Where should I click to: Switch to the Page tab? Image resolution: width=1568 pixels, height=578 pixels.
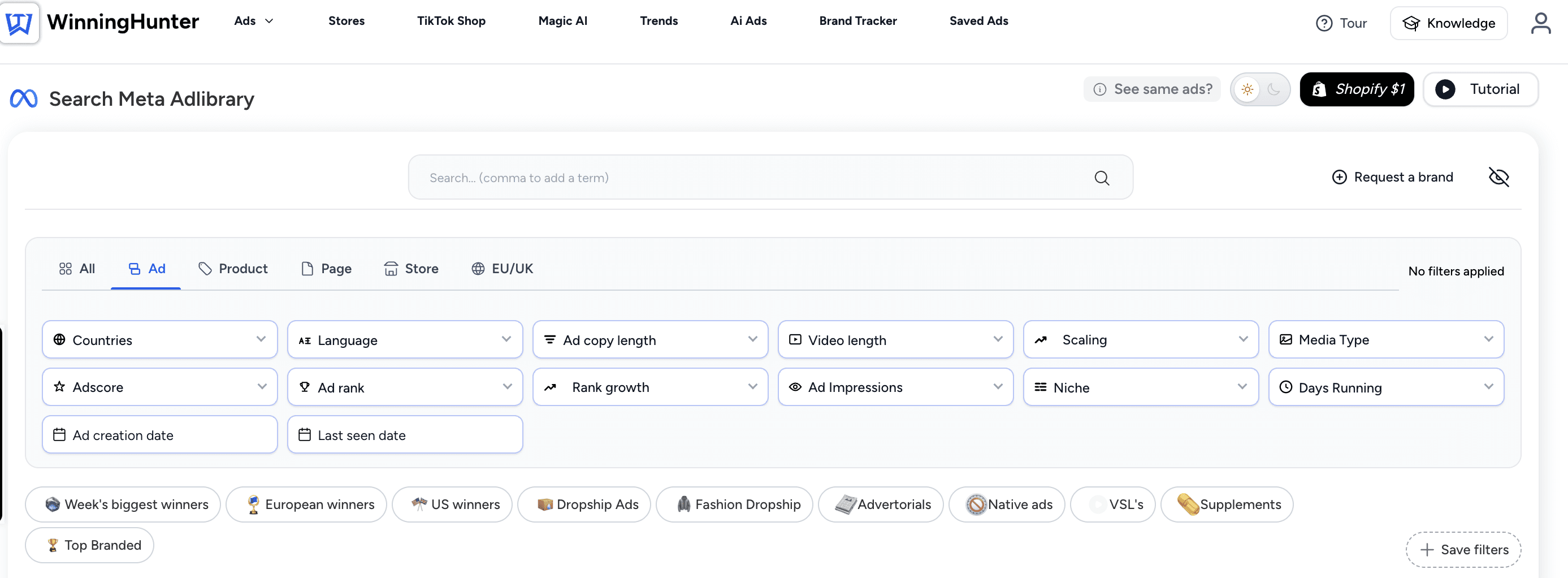(326, 269)
